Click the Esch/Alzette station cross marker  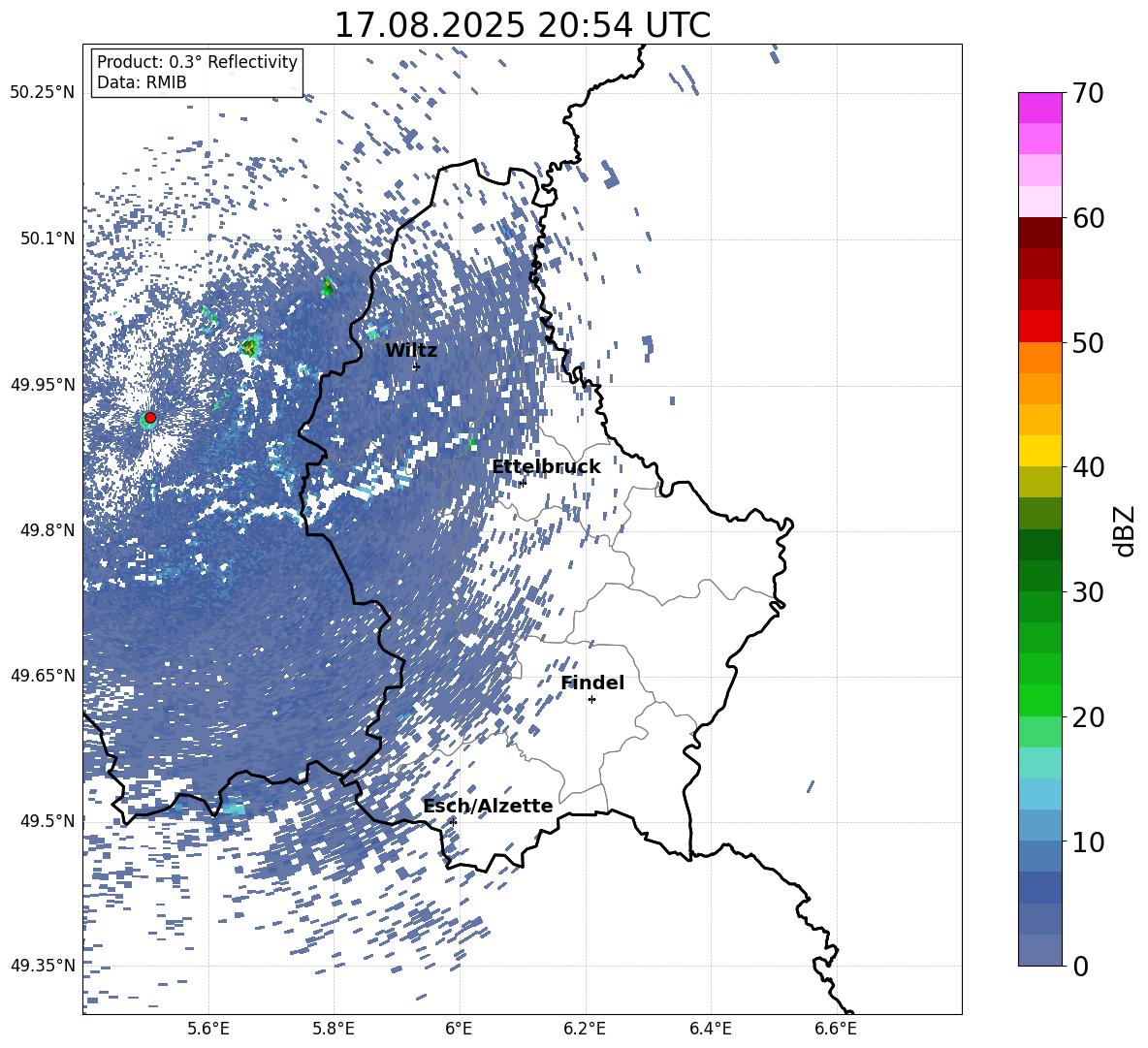pos(453,822)
